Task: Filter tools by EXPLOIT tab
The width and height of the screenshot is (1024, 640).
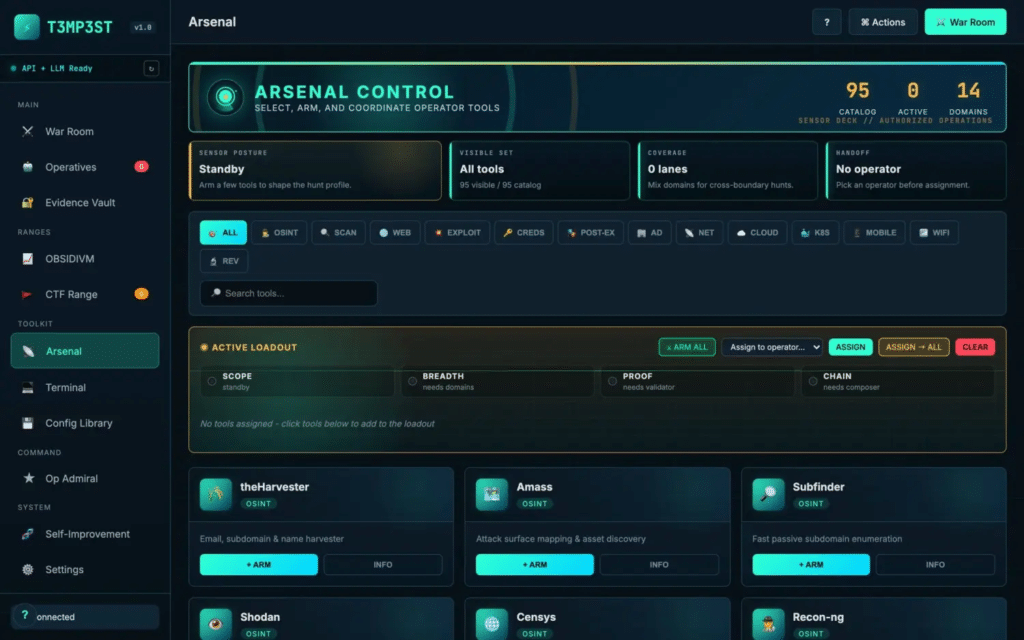Action: (457, 232)
